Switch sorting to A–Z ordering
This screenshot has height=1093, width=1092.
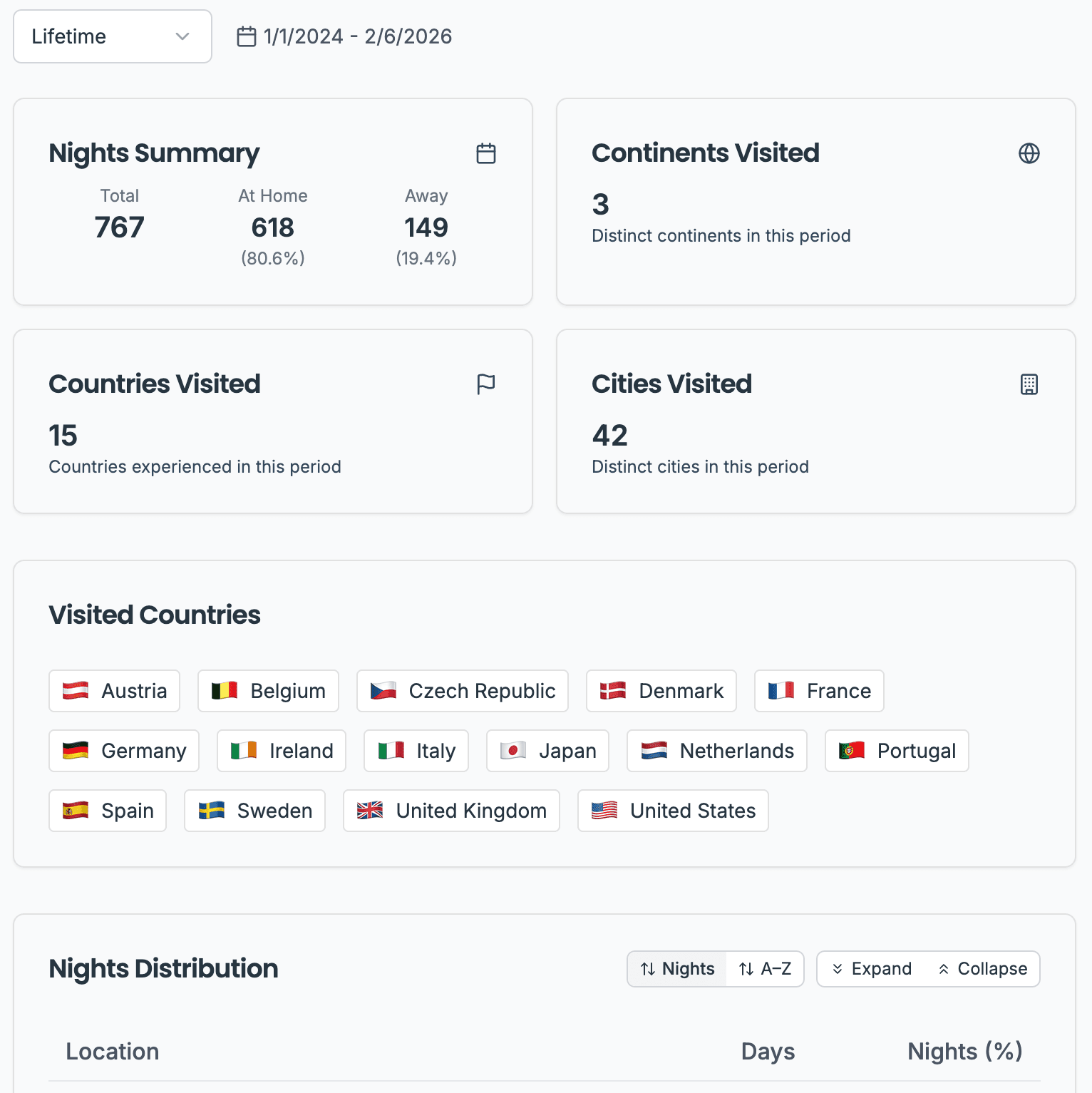(765, 969)
